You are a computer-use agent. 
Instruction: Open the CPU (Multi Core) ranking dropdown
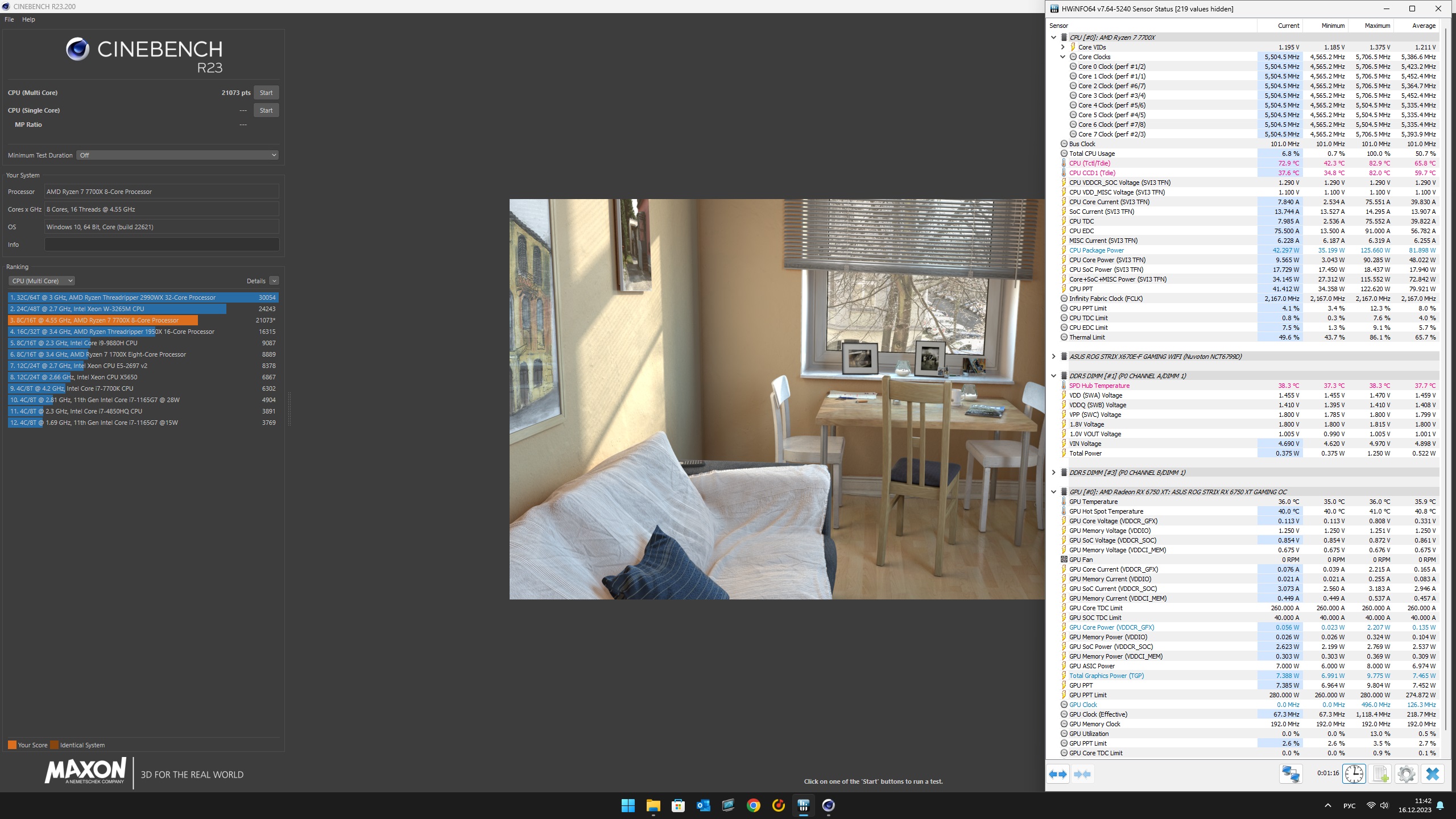click(x=42, y=281)
